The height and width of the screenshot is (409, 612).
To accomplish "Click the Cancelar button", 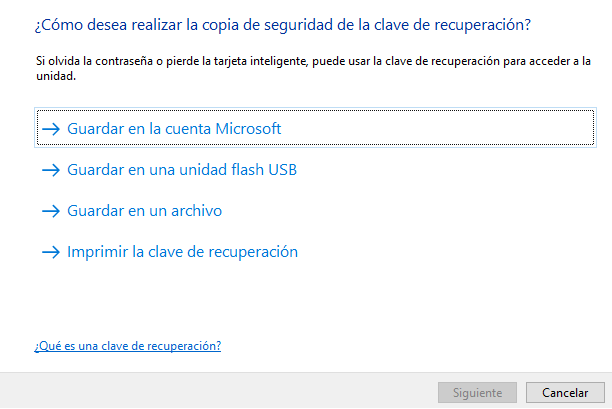I will [x=565, y=392].
